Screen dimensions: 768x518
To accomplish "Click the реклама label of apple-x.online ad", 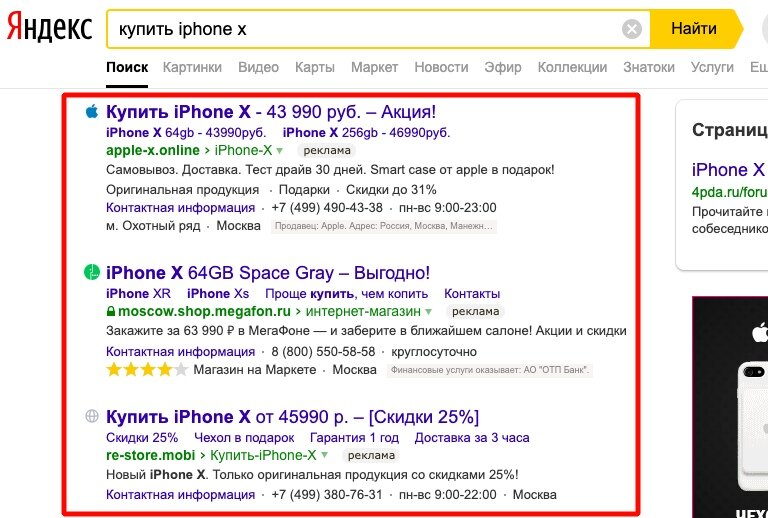I will [x=327, y=150].
